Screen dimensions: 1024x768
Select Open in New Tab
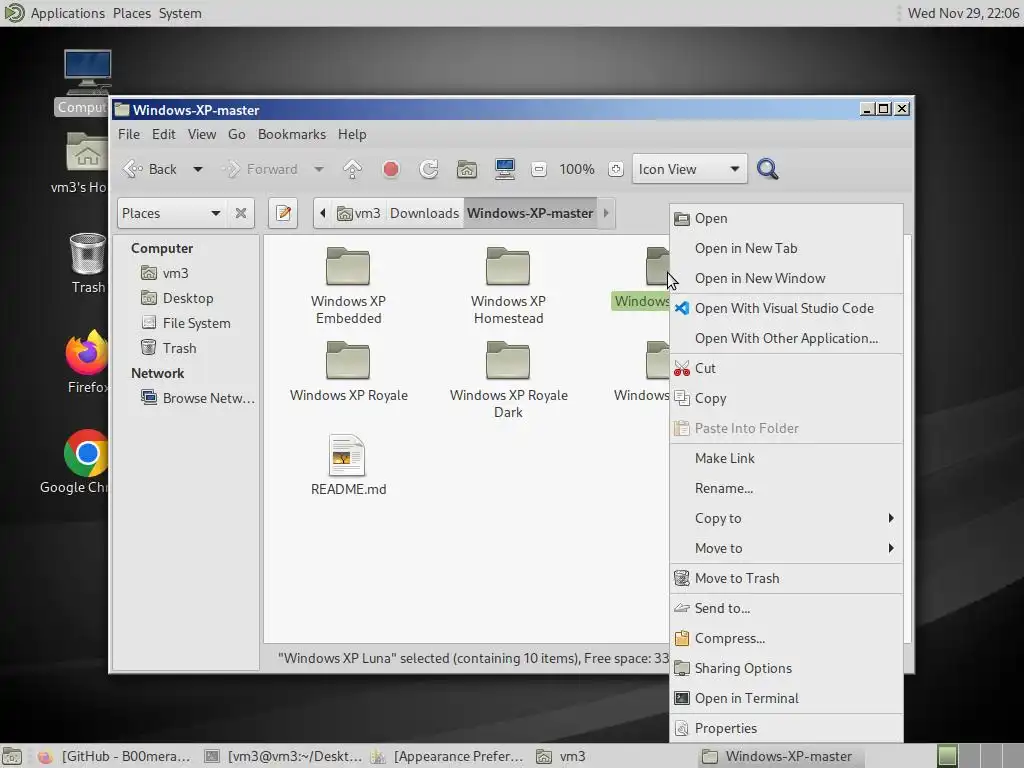pos(786,248)
